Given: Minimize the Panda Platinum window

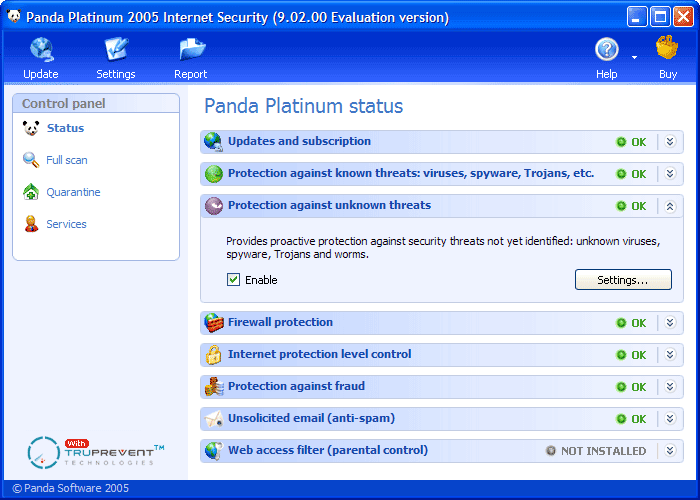Looking at the screenshot, I should pyautogui.click(x=637, y=17).
